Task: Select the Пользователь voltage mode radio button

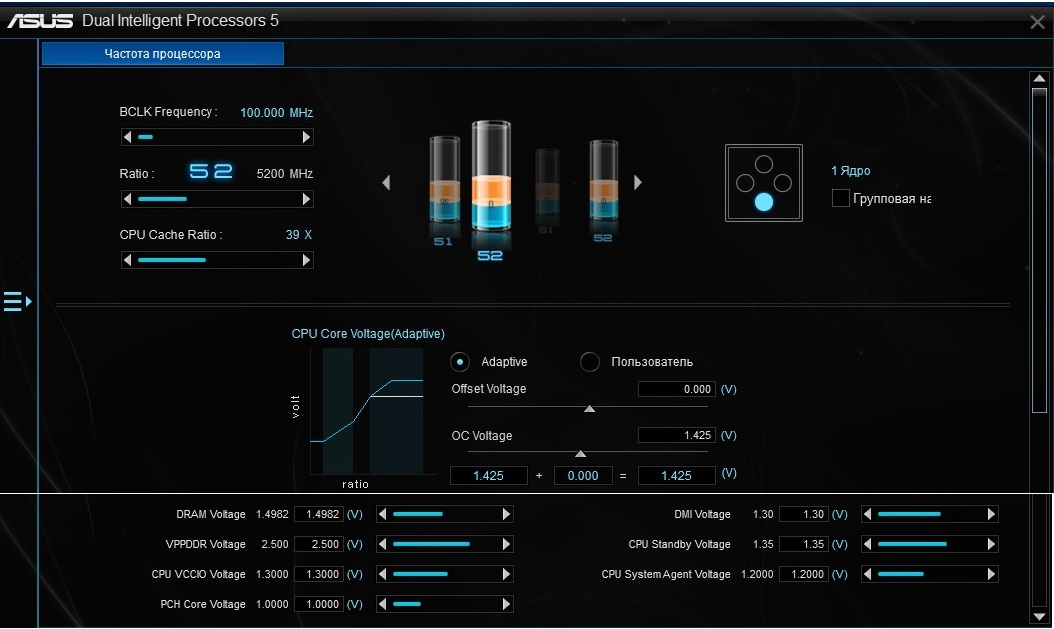Action: point(590,362)
